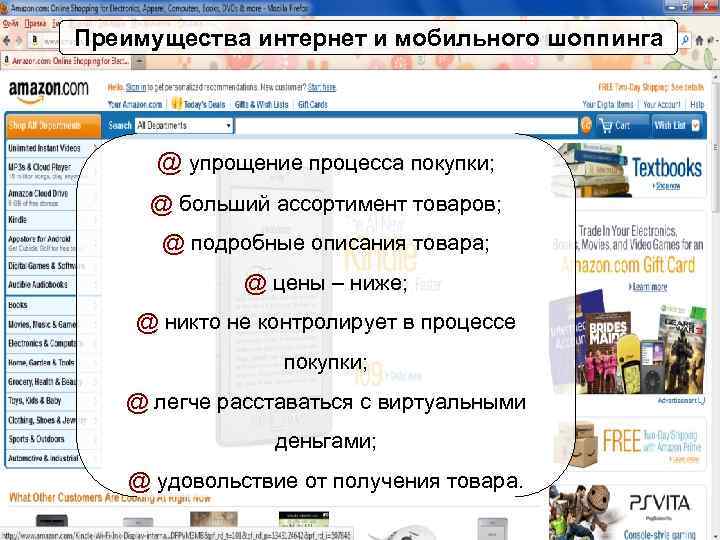This screenshot has width=720, height=540.
Task: Select Kindle department
Action: (x=17, y=219)
